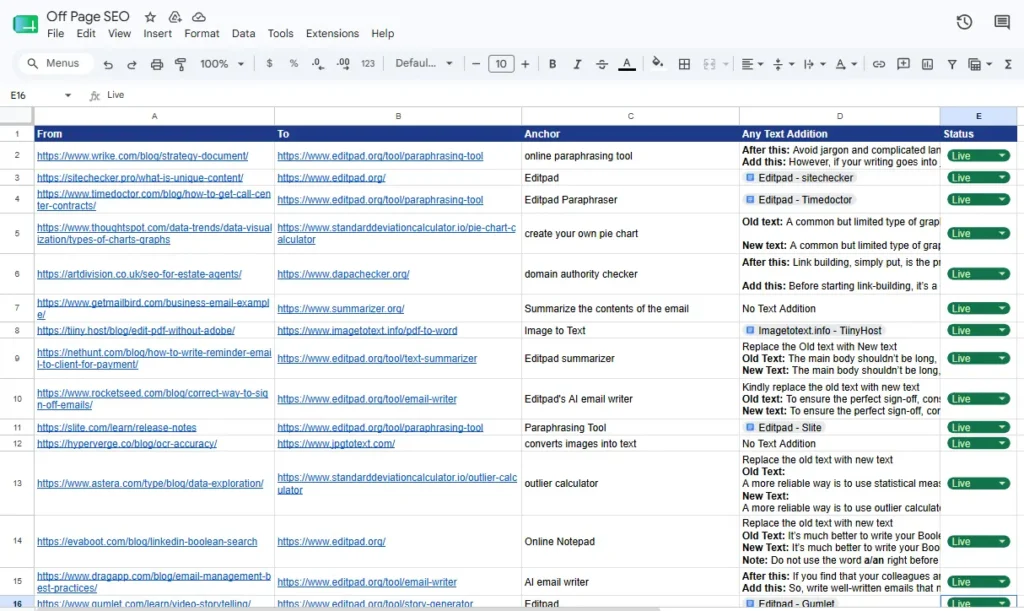This screenshot has width=1024, height=611.
Task: Click the Google Sheets home logo
Action: [25, 25]
